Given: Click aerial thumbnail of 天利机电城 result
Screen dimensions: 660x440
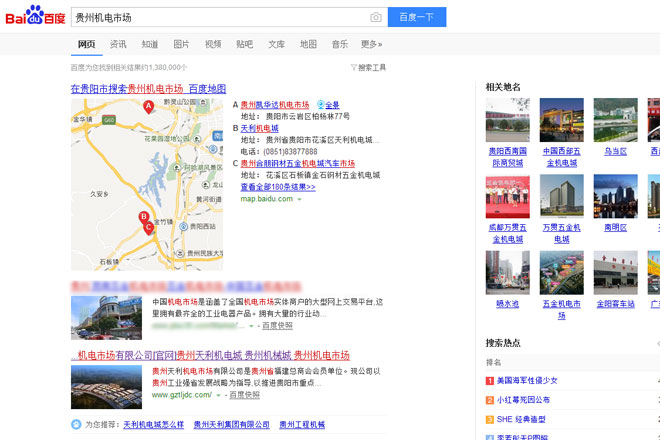Looking at the screenshot, I should click(106, 387).
